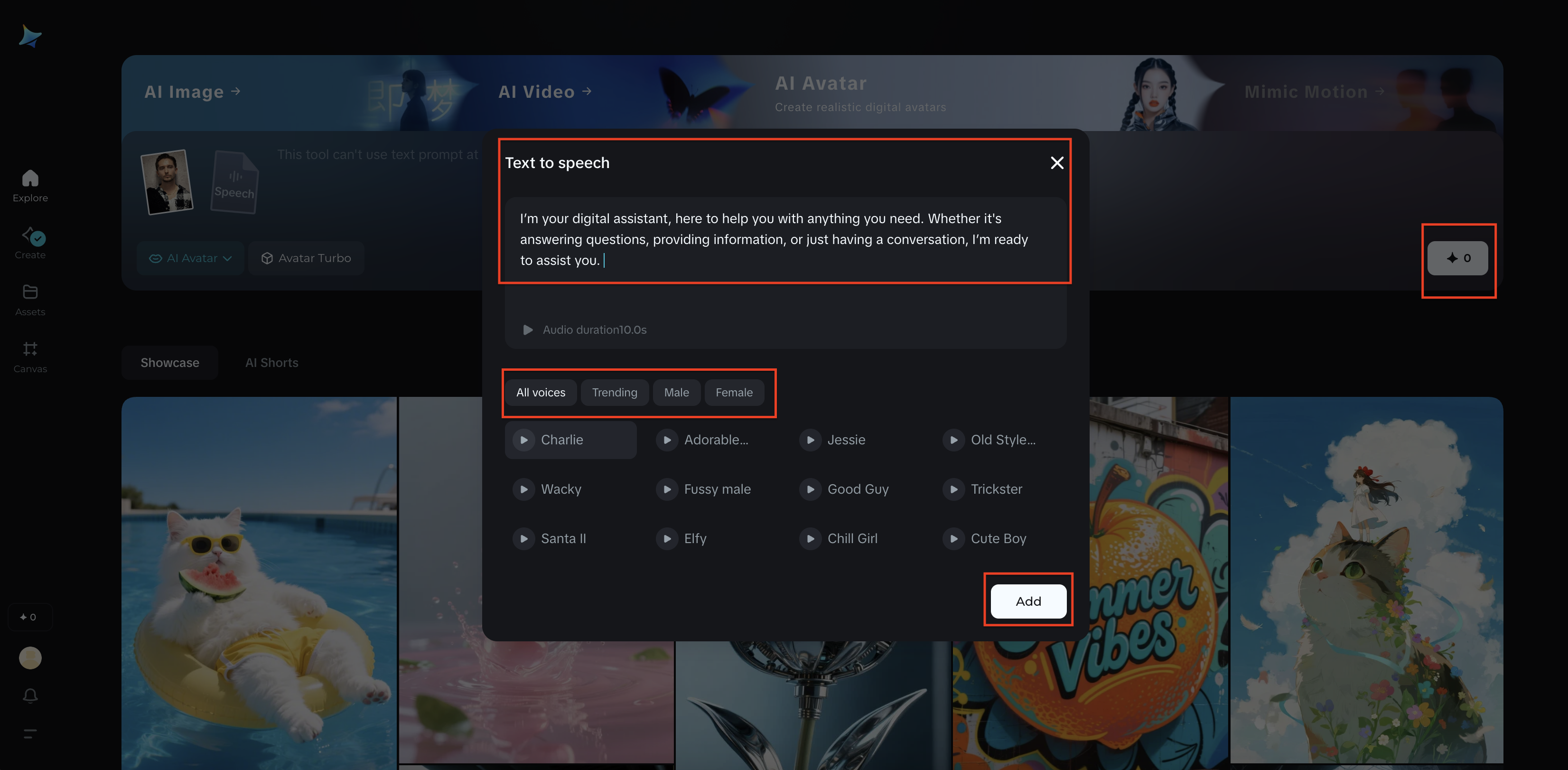Screen dimensions: 1568x770
Task: Close the Text to speech dialog
Action: (1057, 162)
